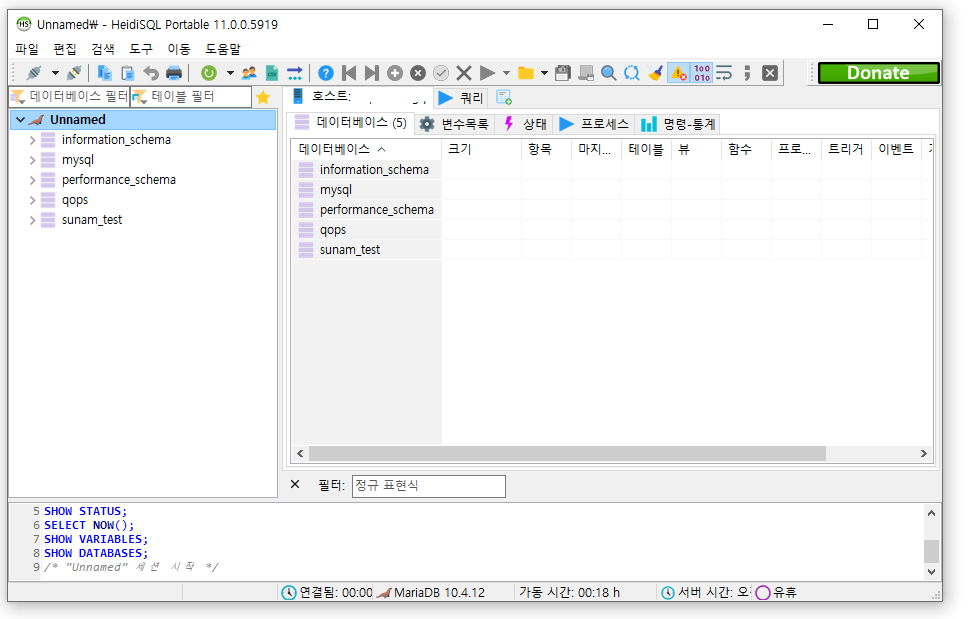Click the save snippet icon
The height and width of the screenshot is (619, 970).
pos(586,73)
